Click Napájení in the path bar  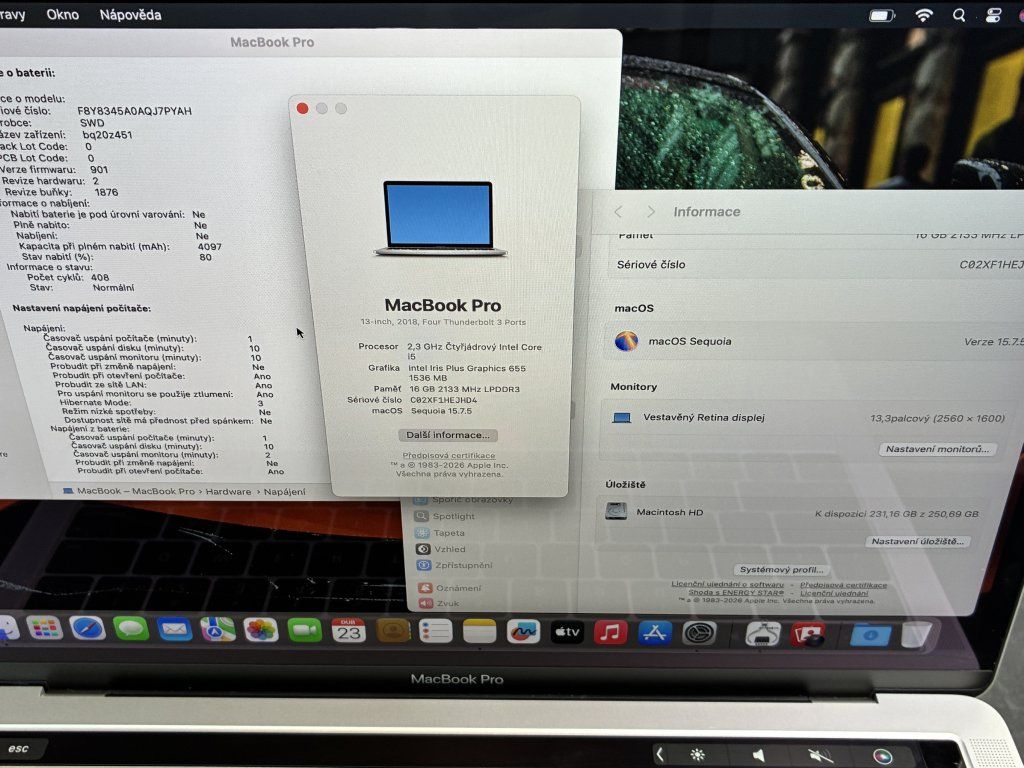click(x=284, y=492)
